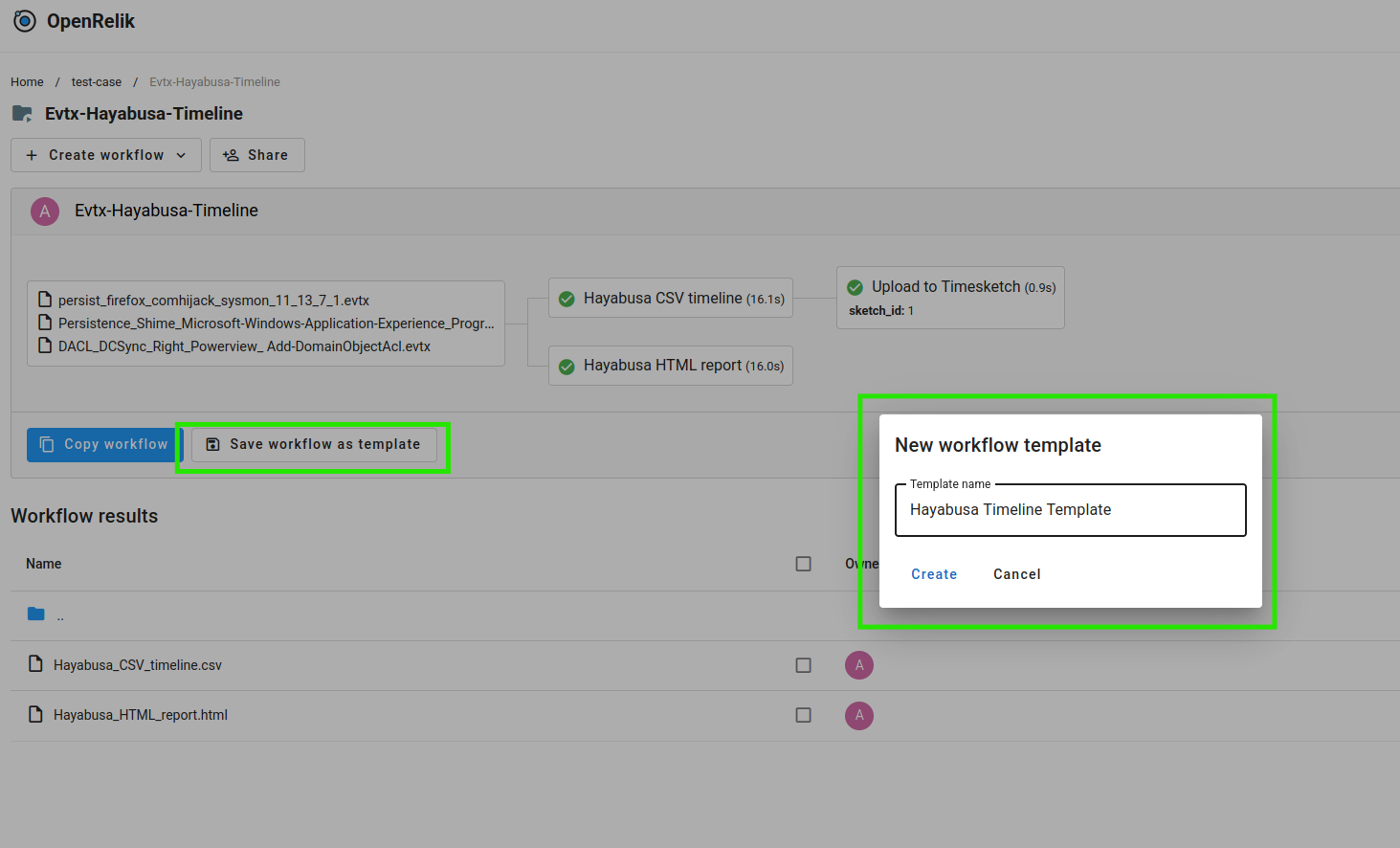The height and width of the screenshot is (848, 1400).
Task: Check the Hayabusa_HTML_report.html row checkbox
Action: tap(804, 715)
